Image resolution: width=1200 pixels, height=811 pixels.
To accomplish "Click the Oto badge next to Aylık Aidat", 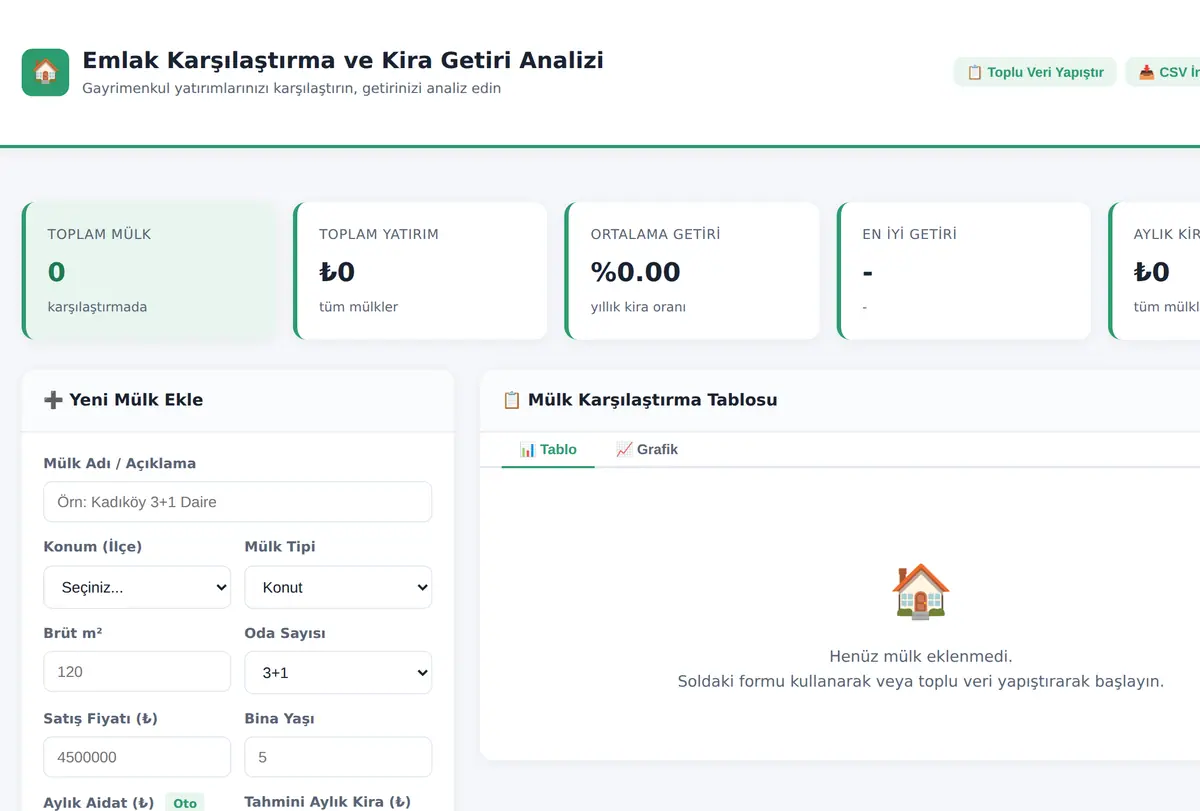I will 185,803.
